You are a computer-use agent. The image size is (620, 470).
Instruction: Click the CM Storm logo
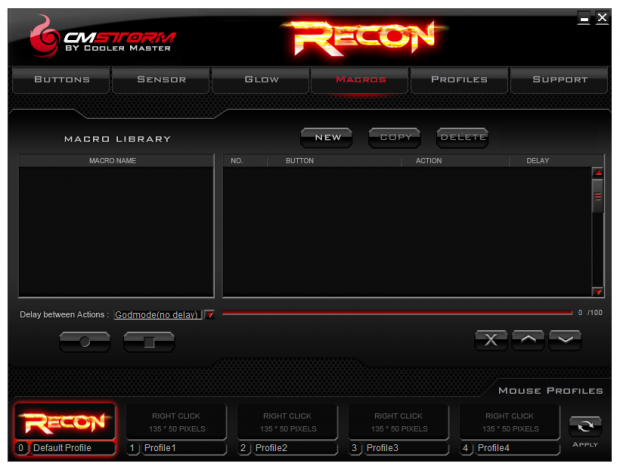[x=102, y=37]
